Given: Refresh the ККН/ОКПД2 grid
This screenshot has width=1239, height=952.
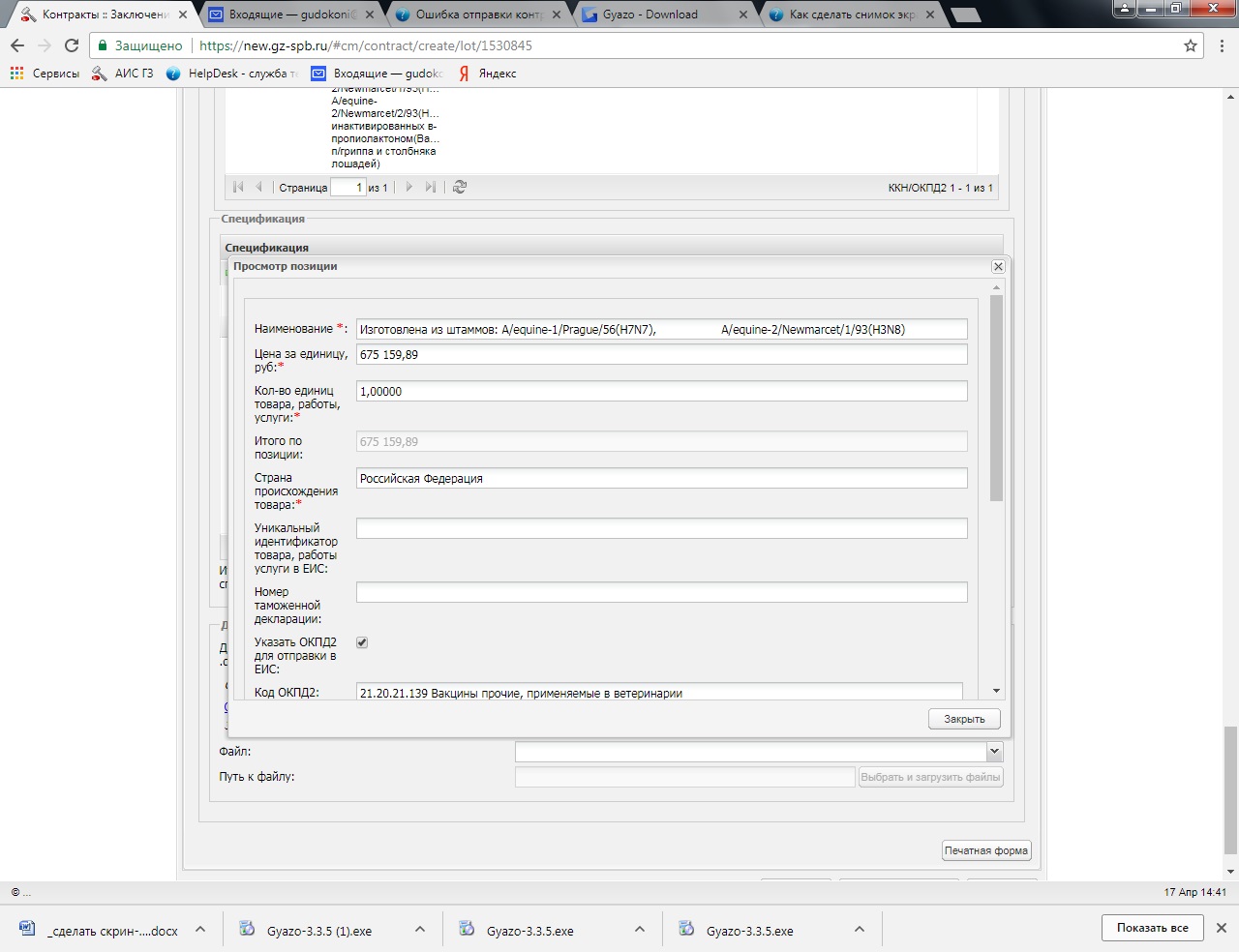Looking at the screenshot, I should click(460, 187).
